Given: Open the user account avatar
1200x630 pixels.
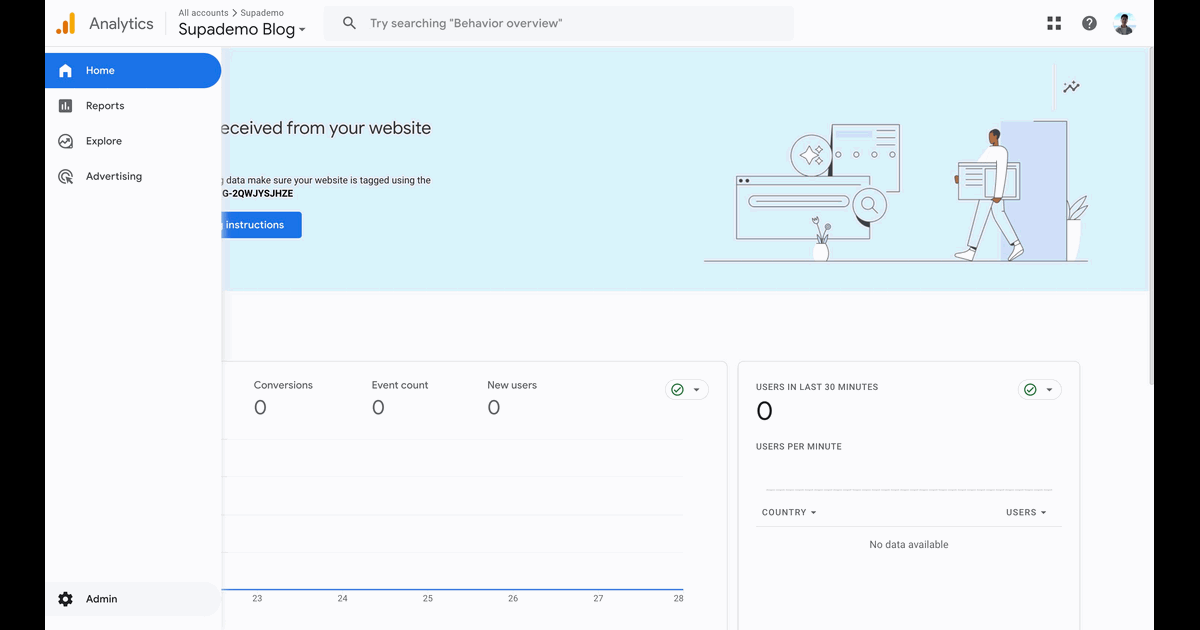Looking at the screenshot, I should (1125, 23).
